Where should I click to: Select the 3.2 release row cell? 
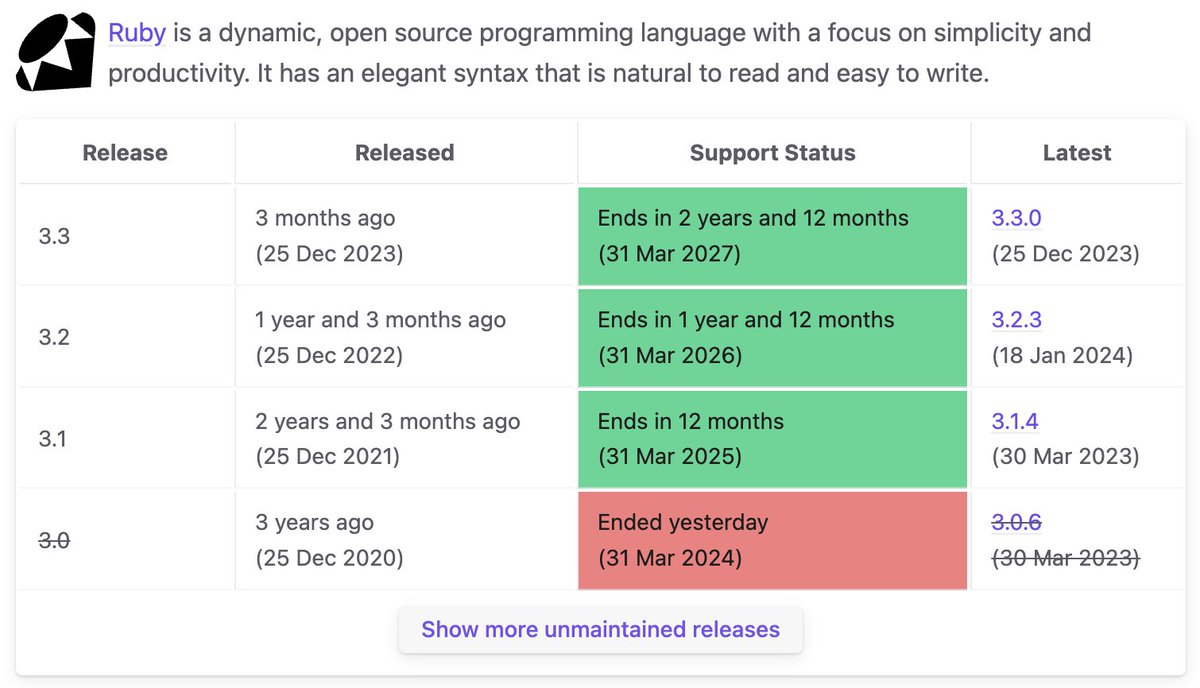point(126,338)
